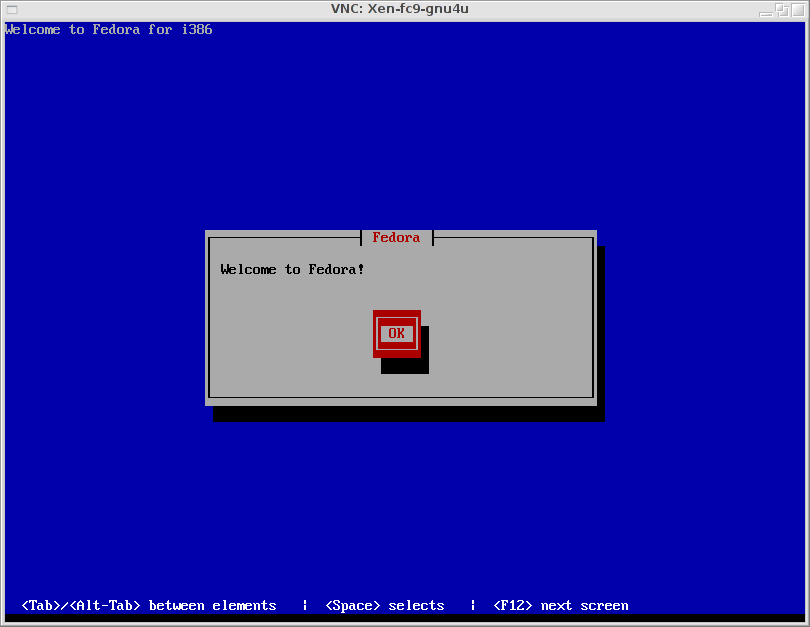Click the 'Welcome to Fedora!' message text

point(292,270)
